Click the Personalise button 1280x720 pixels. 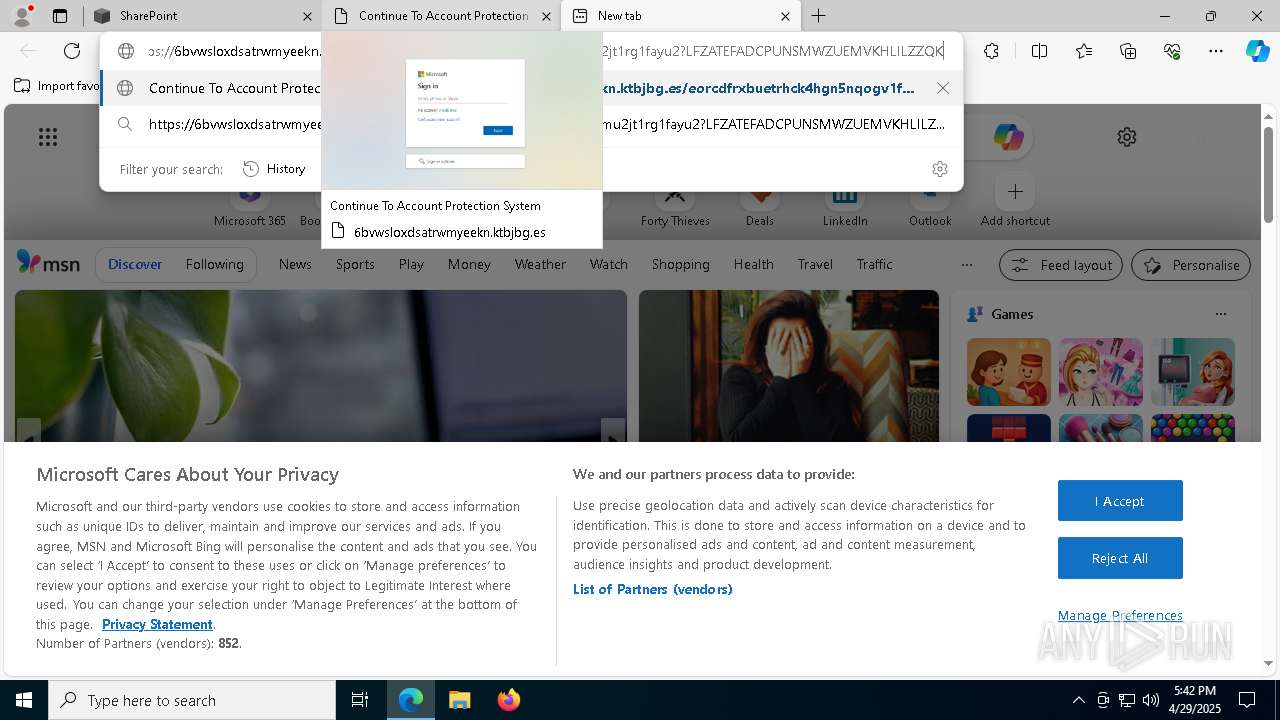[1191, 265]
